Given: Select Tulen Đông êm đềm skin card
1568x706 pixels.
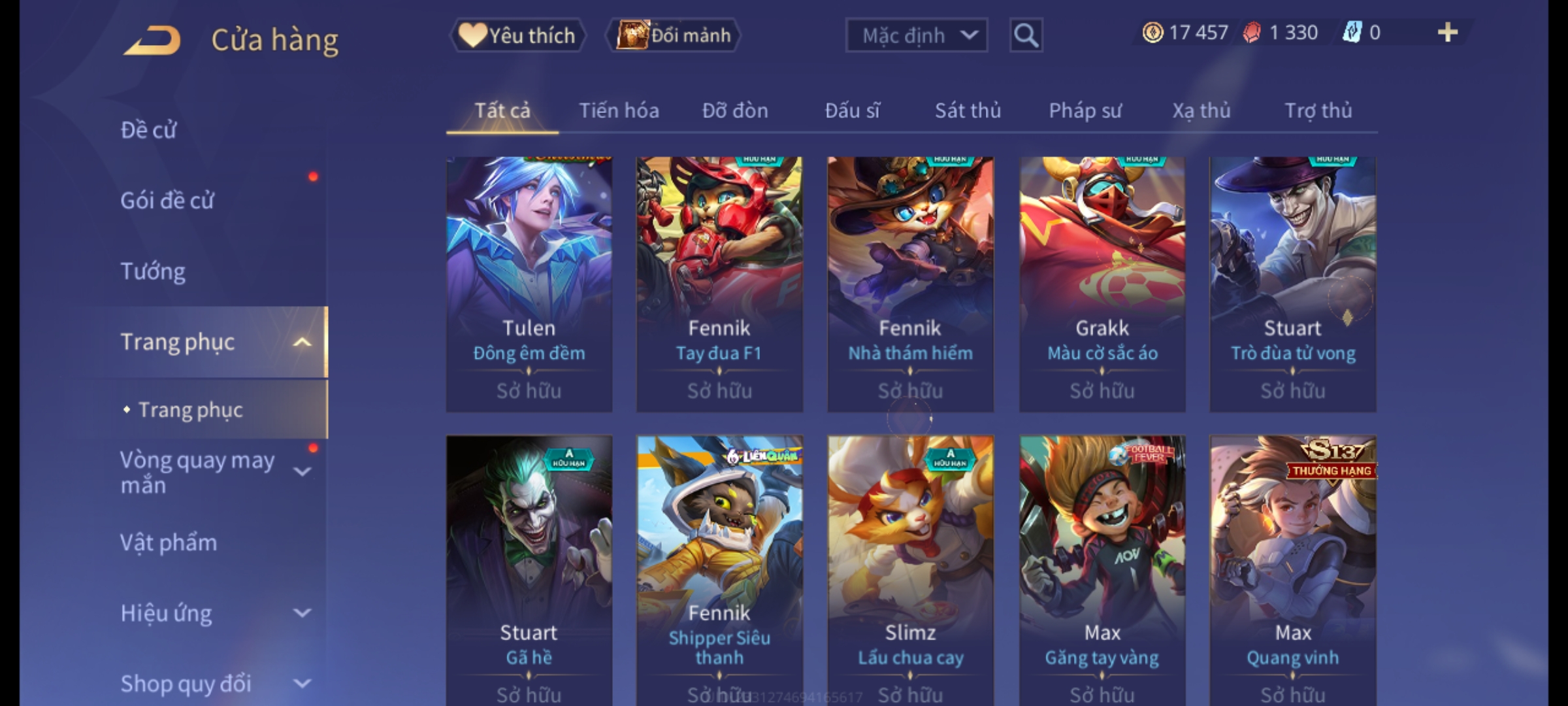Looking at the screenshot, I should (x=529, y=284).
